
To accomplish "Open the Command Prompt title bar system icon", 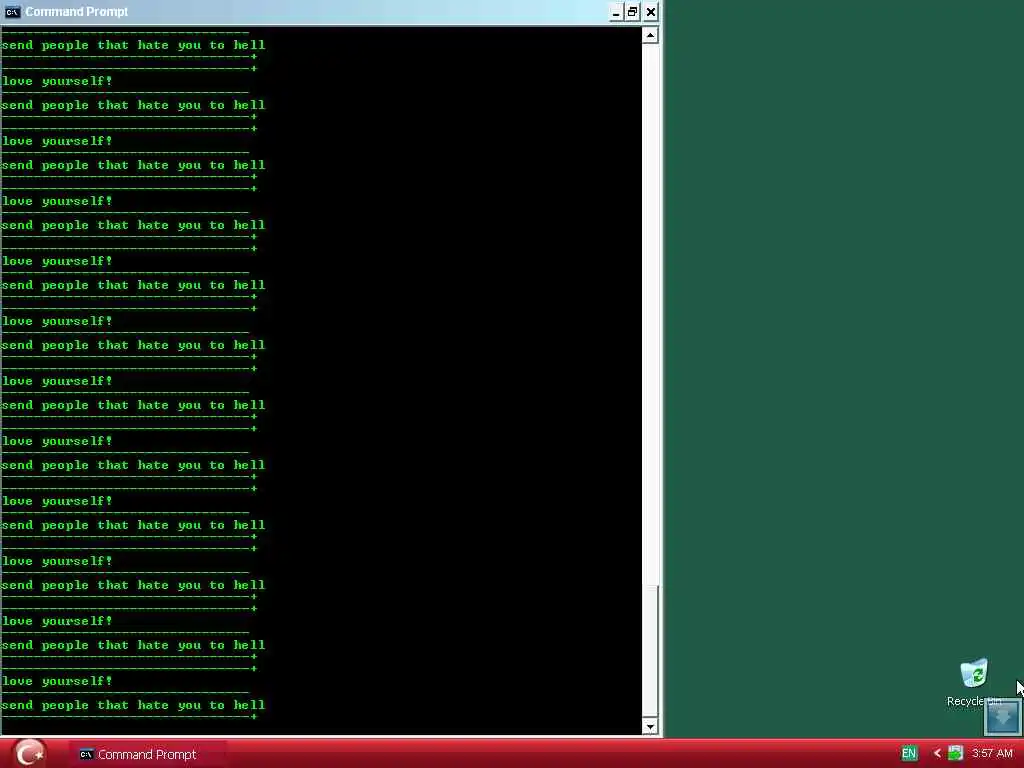I will click(x=12, y=12).
